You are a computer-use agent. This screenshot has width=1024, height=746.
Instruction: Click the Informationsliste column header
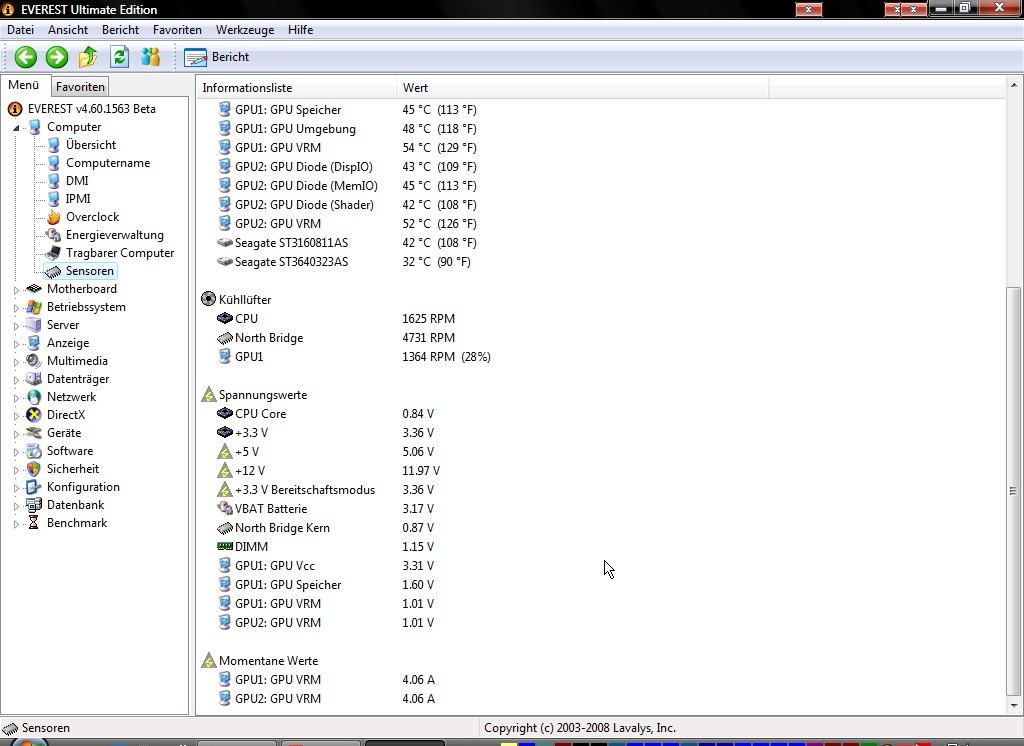[x=296, y=88]
